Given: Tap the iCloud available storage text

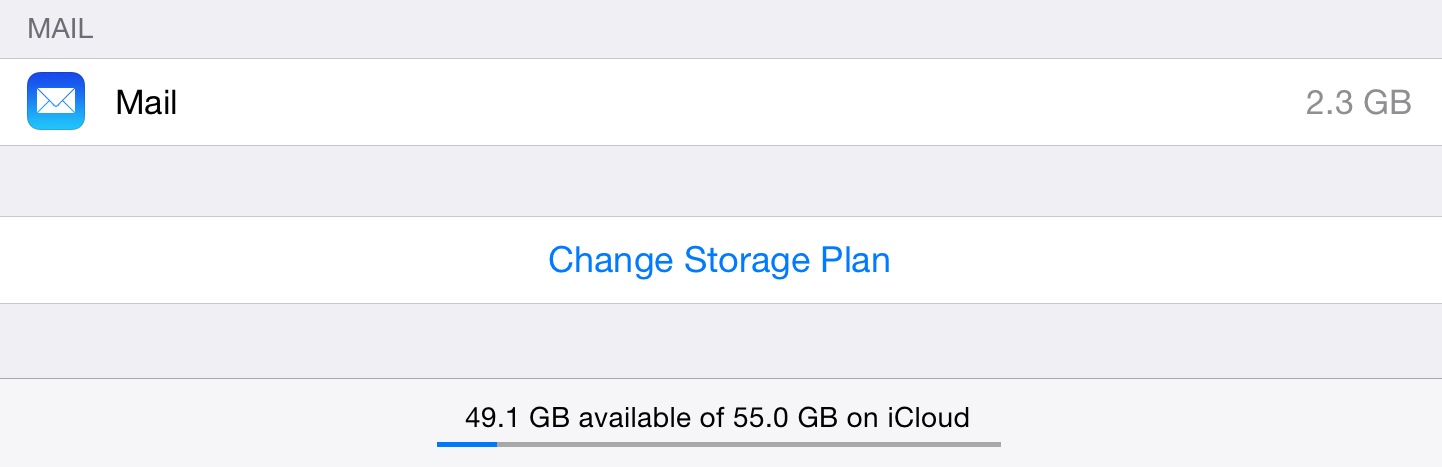Looking at the screenshot, I should [717, 416].
